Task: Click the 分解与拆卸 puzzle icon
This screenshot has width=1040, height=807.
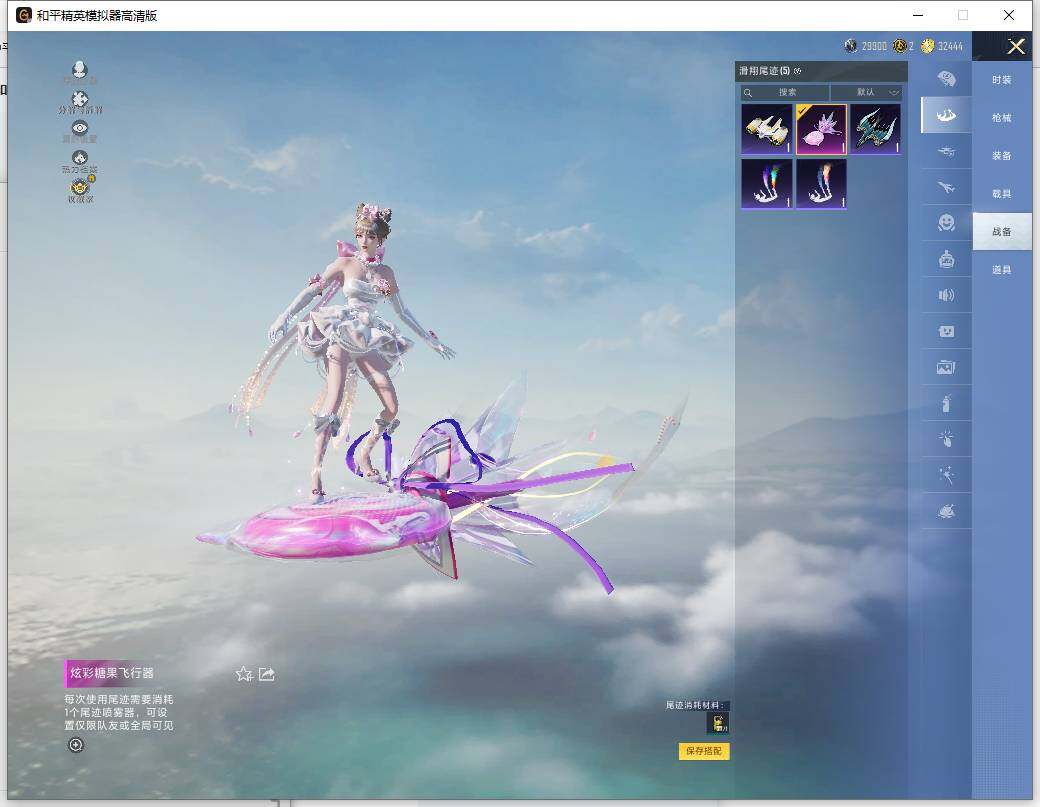Action: tap(80, 99)
